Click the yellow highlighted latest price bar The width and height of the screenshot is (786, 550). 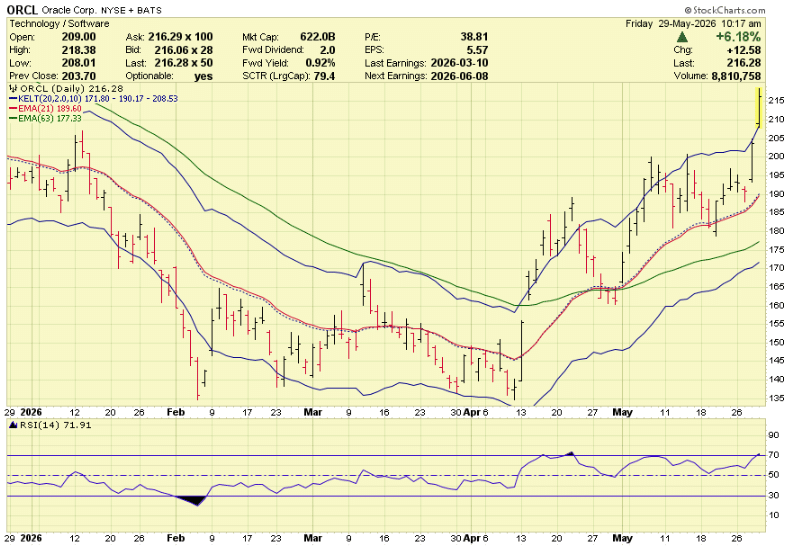tap(759, 107)
